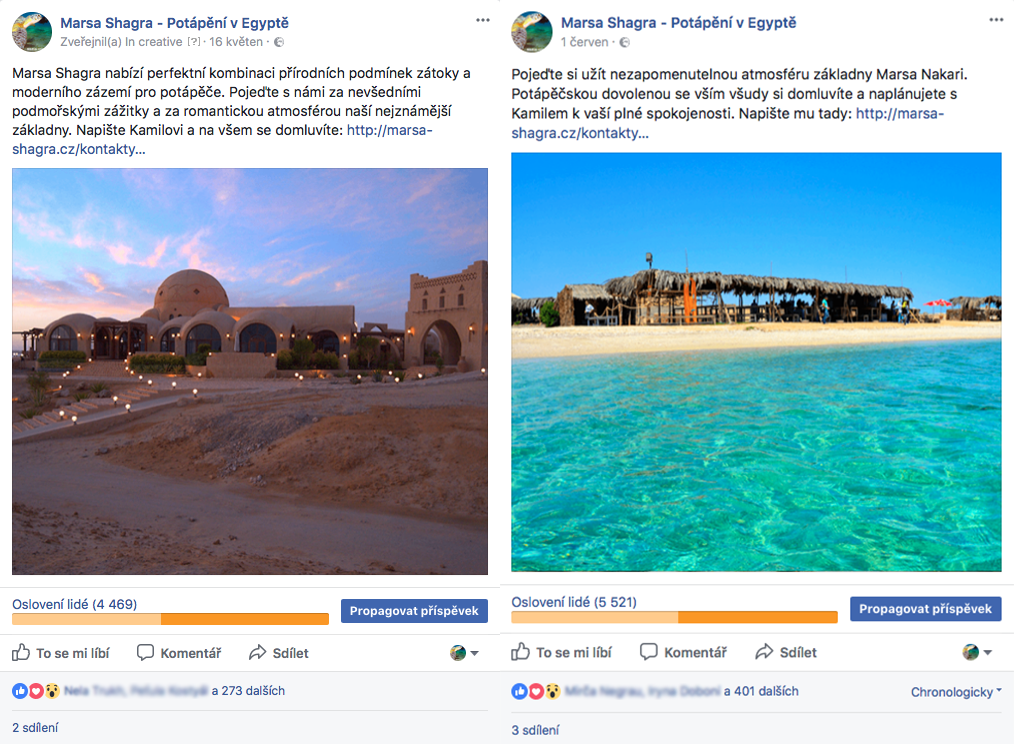1014x744 pixels.
Task: Click the left post's page profile picture
Action: coord(32,31)
